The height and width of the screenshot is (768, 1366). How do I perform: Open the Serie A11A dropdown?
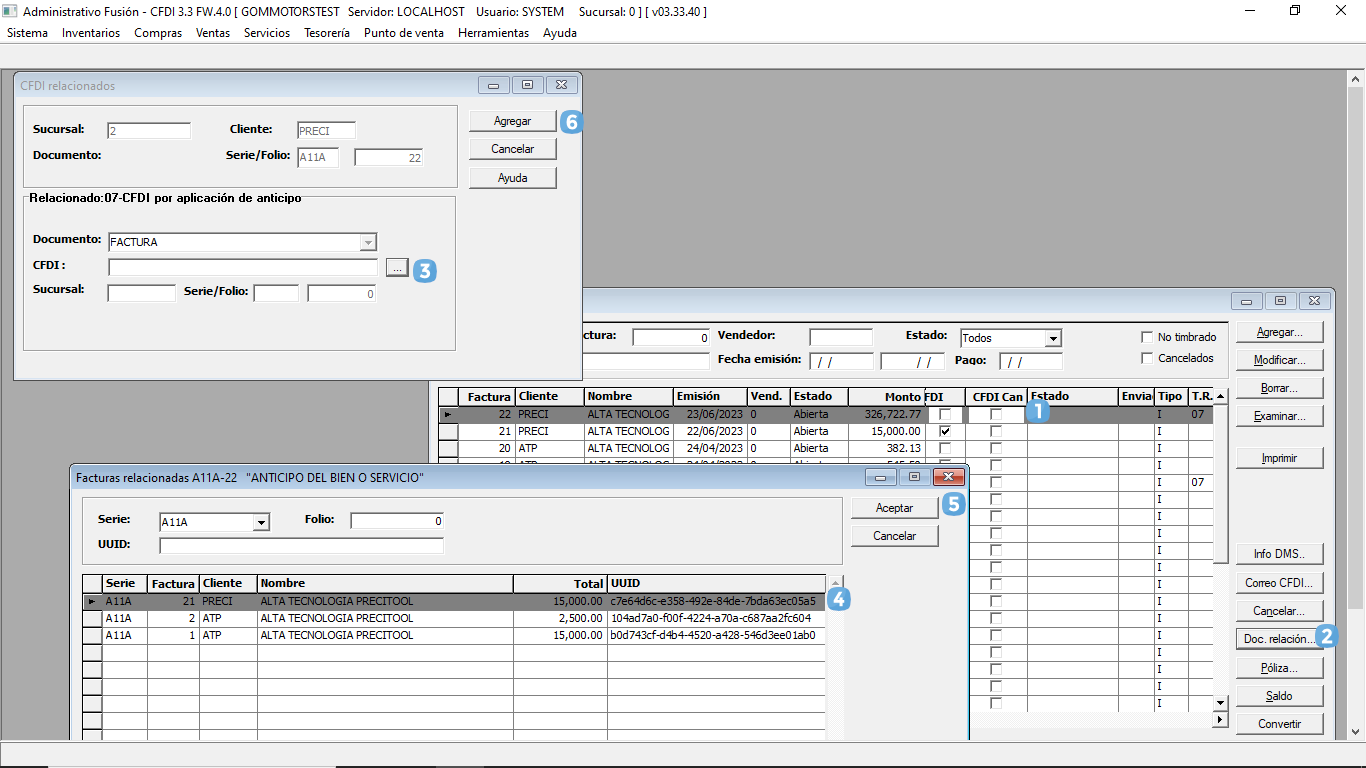pos(261,522)
